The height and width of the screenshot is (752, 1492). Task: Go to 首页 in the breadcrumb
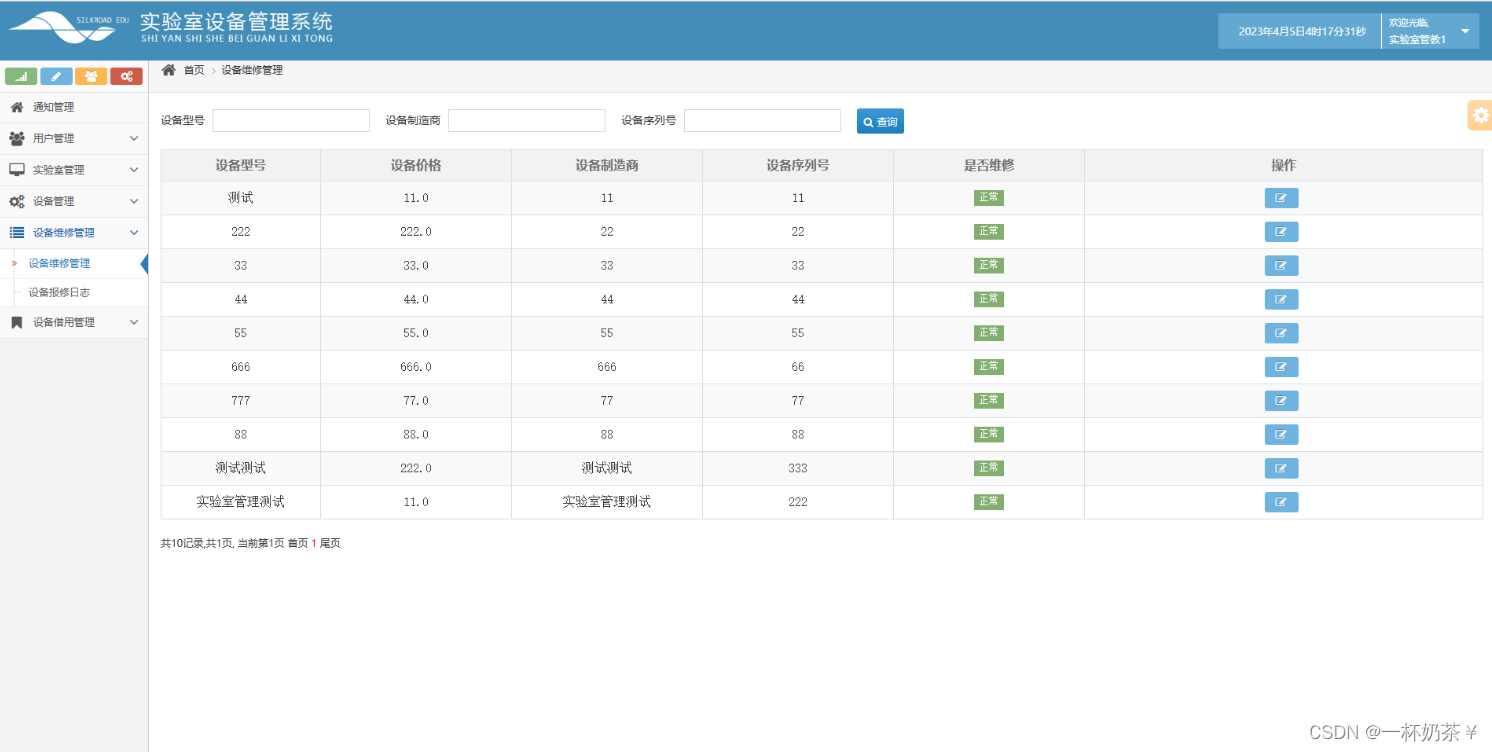click(194, 70)
